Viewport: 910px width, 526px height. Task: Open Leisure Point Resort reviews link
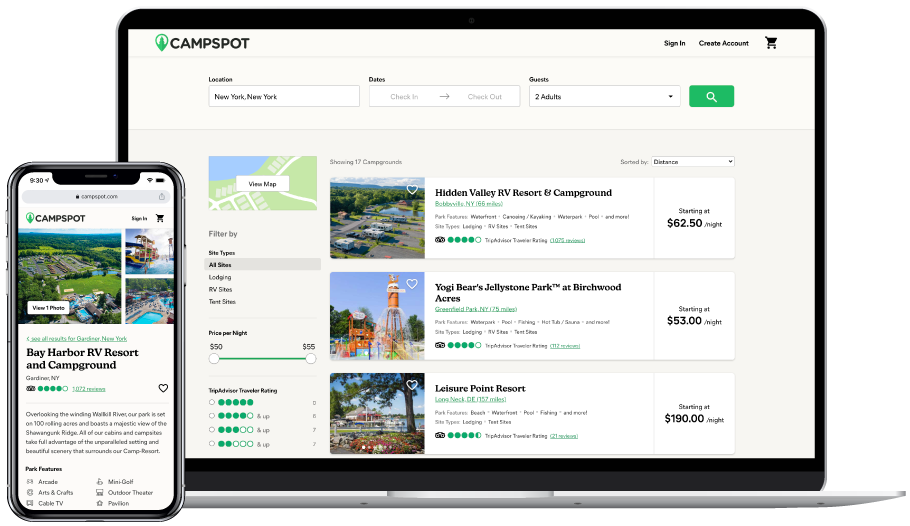tap(564, 436)
